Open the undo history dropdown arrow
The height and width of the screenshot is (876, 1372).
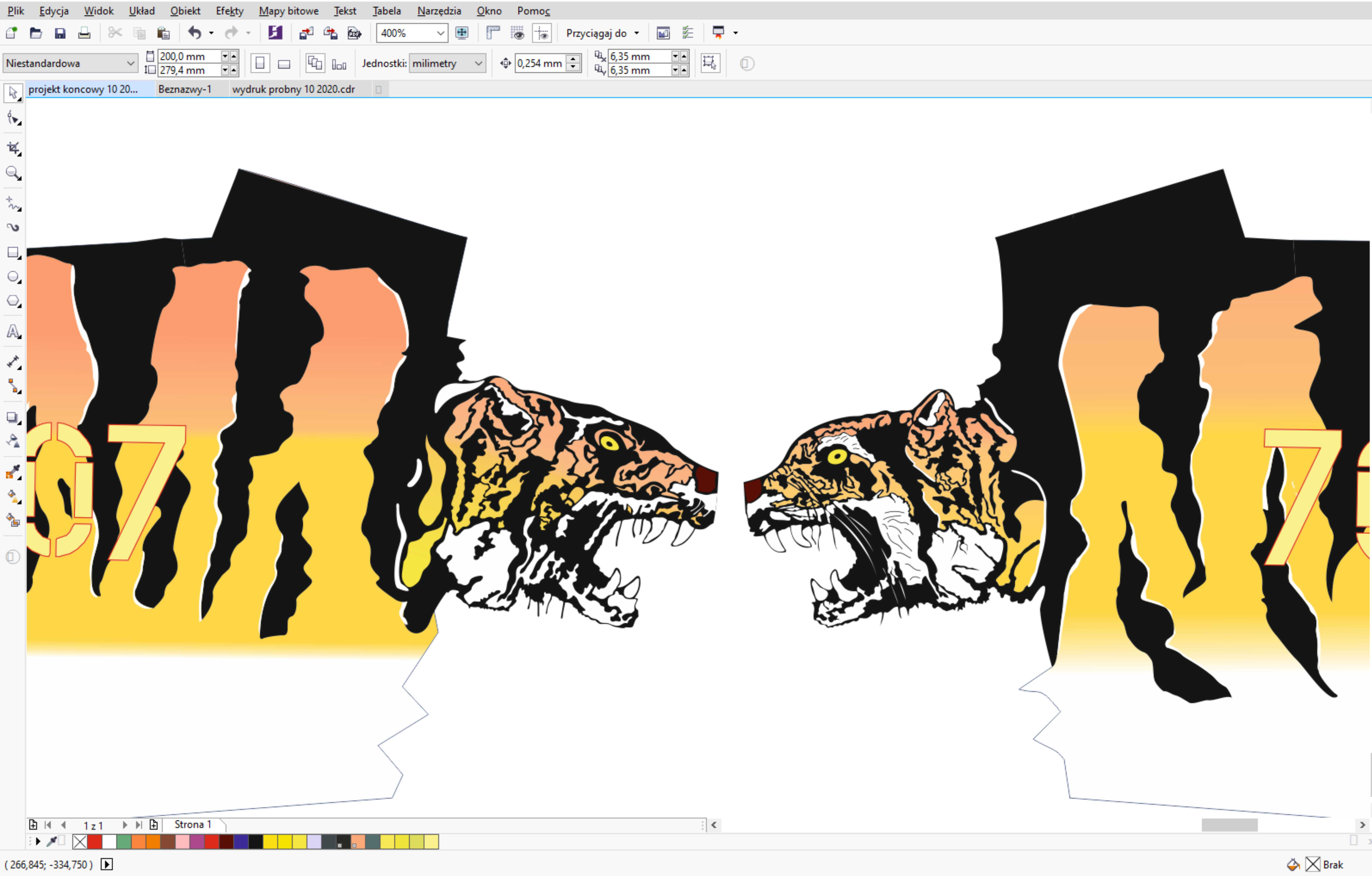coord(211,33)
